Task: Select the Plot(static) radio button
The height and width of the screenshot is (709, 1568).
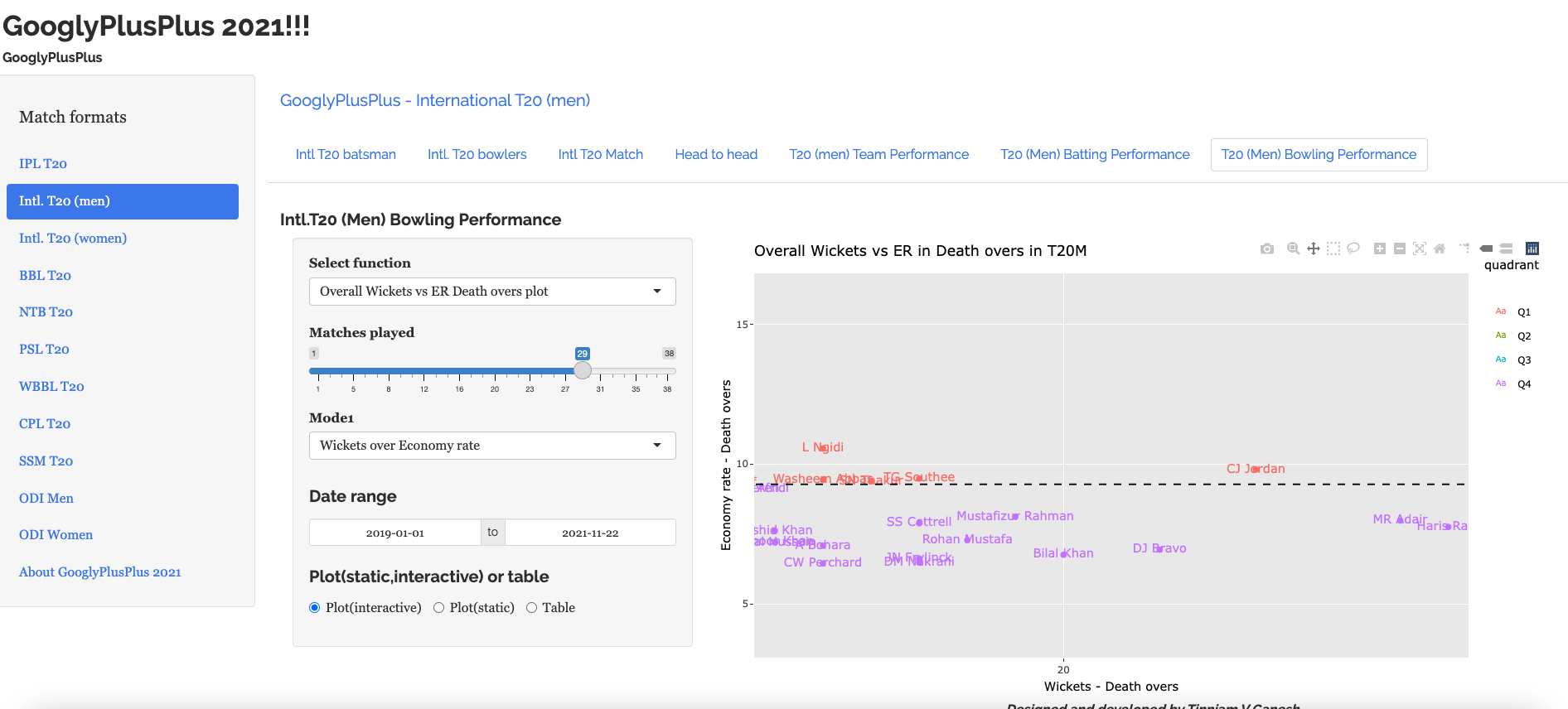Action: pos(439,608)
